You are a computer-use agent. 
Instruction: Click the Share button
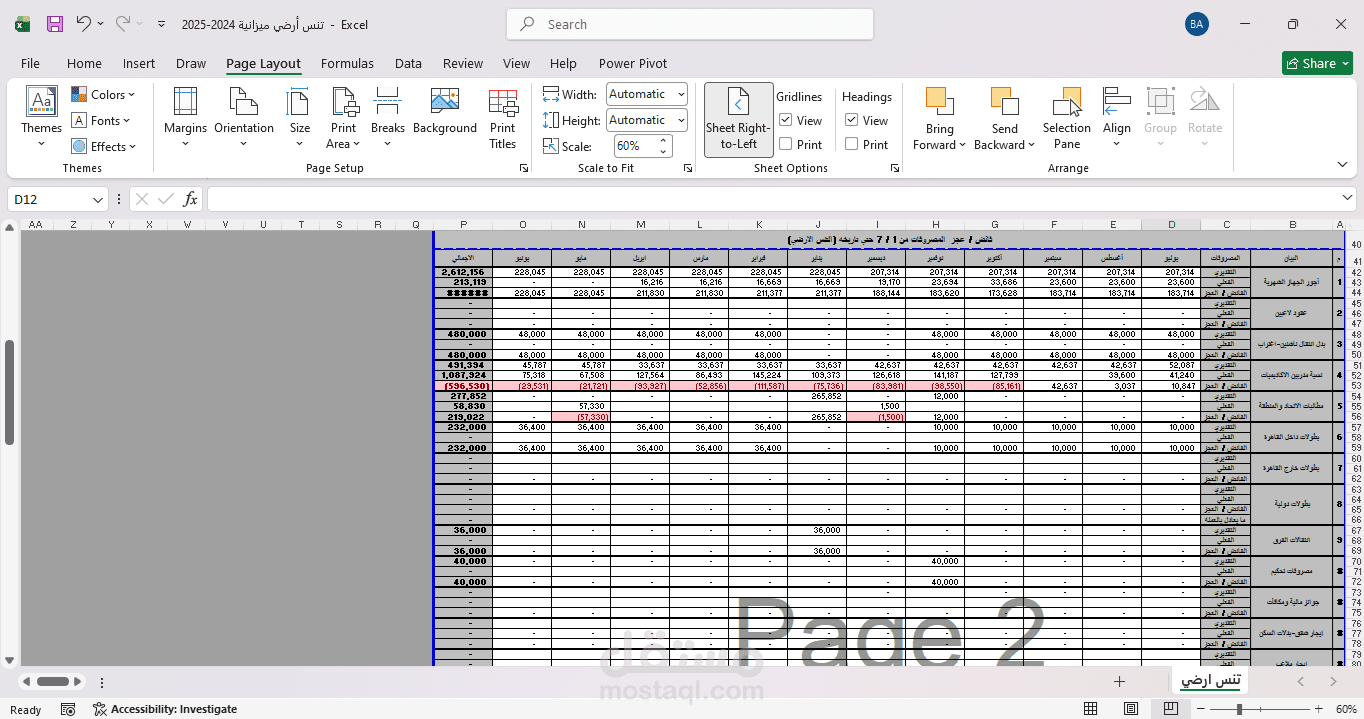tap(1317, 63)
